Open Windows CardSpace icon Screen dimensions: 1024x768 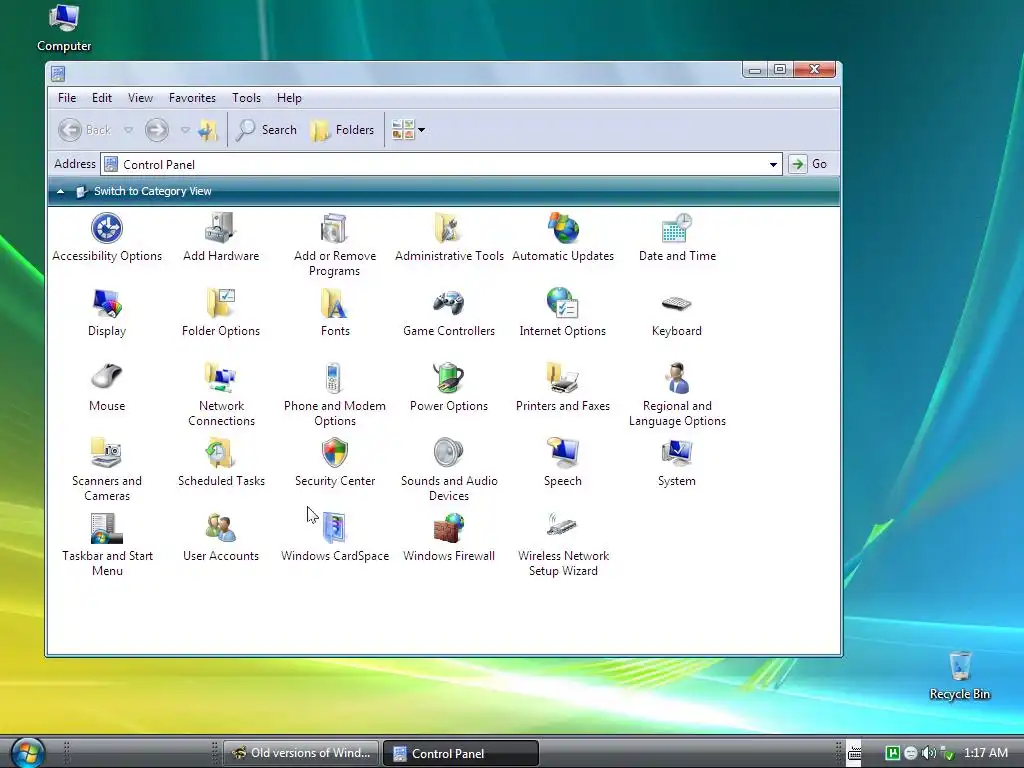(334, 538)
